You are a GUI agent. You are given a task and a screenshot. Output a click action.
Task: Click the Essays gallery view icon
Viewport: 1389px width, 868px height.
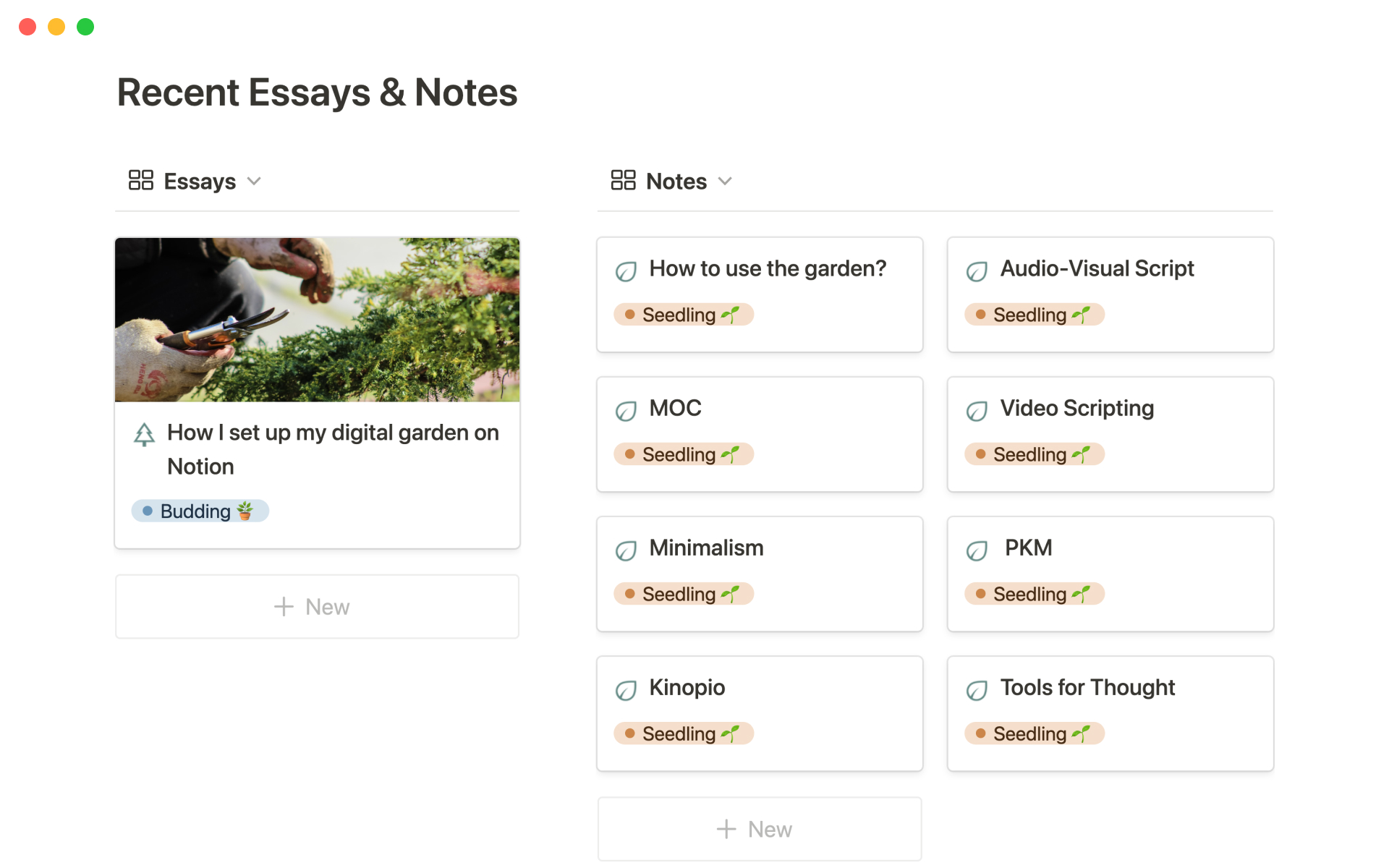click(x=140, y=180)
